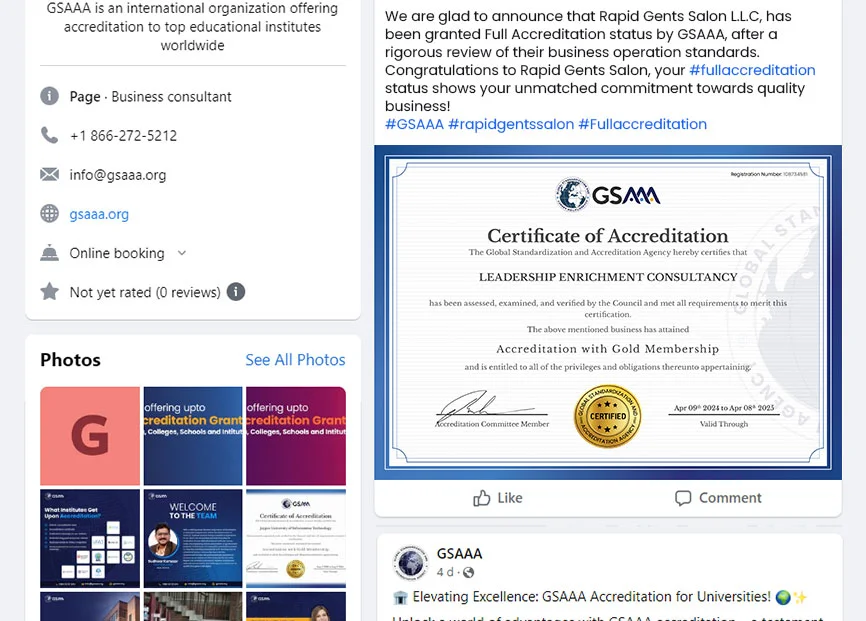Click the #GSAAA hashtag

pyautogui.click(x=414, y=124)
